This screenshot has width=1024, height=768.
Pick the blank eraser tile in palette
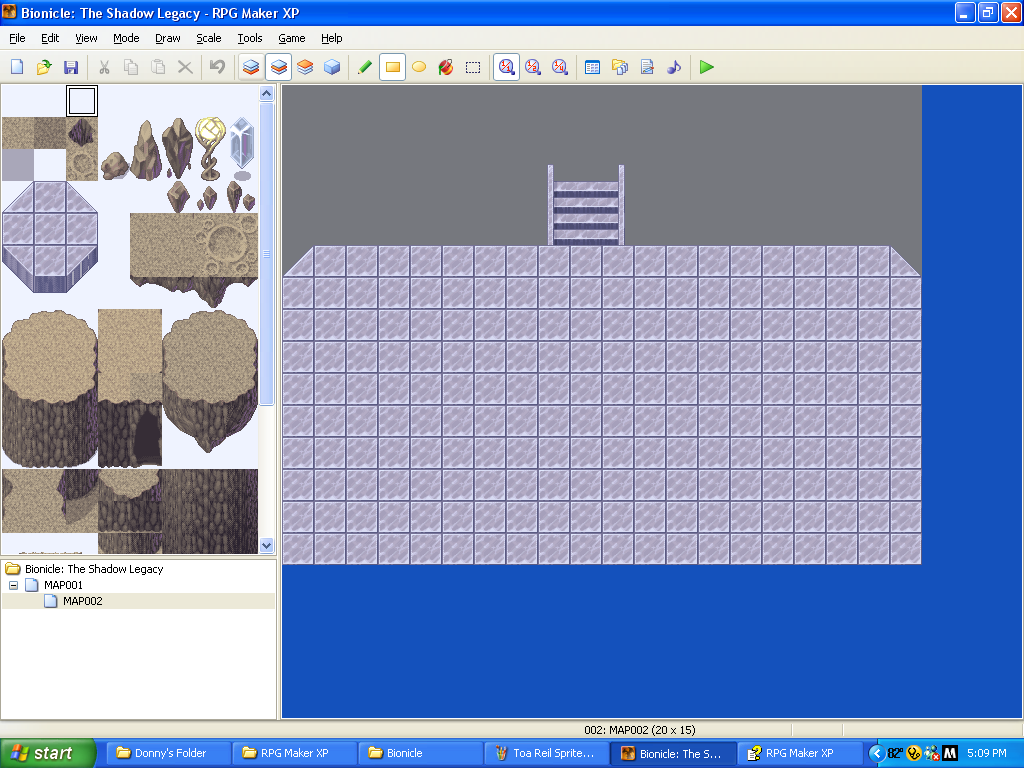[x=82, y=101]
